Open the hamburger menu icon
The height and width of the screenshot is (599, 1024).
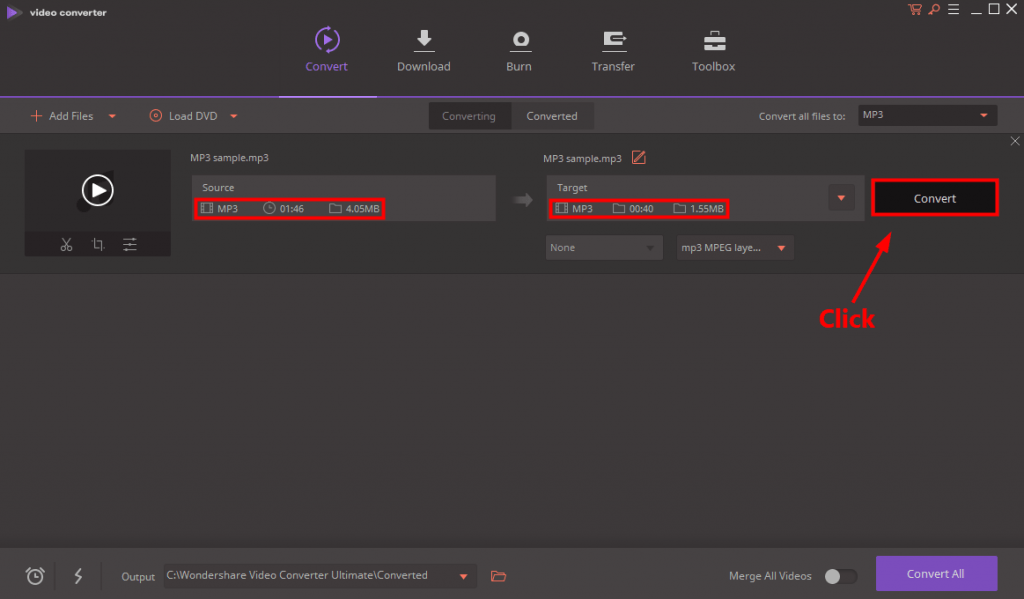(x=953, y=9)
